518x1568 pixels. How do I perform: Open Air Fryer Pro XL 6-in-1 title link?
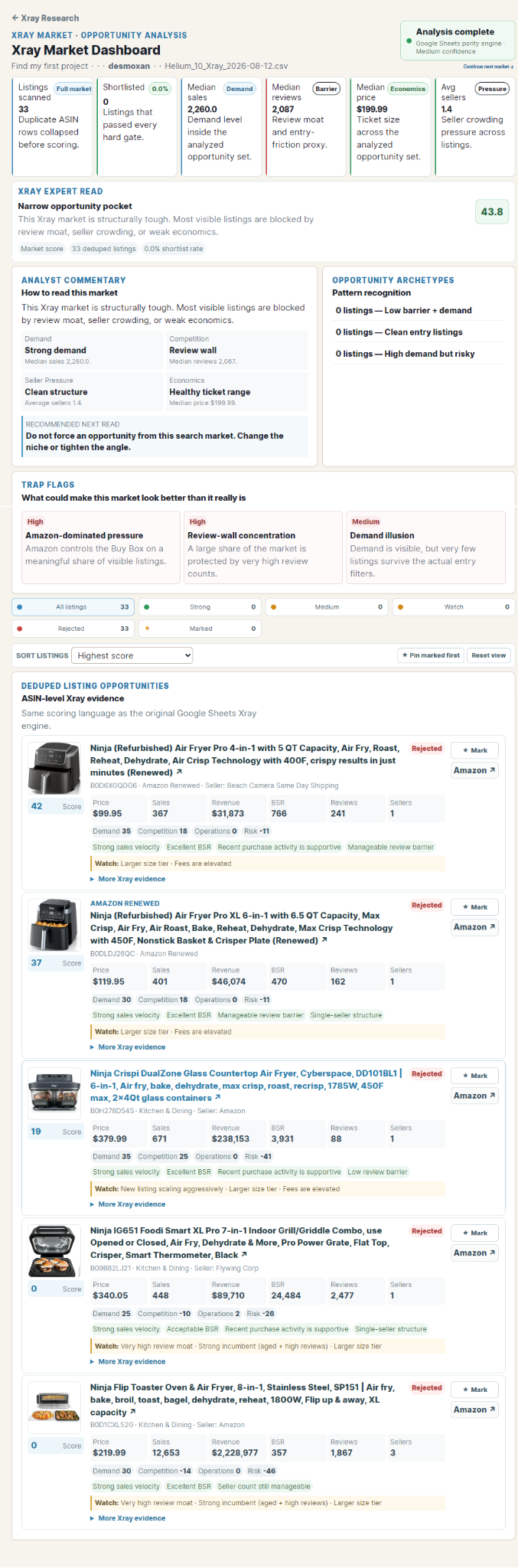[241, 928]
